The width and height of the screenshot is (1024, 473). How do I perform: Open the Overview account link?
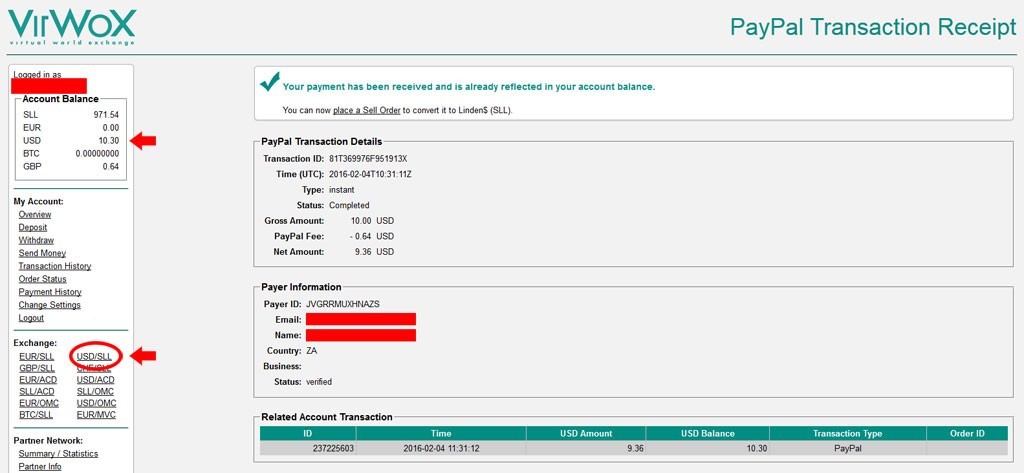coord(35,214)
